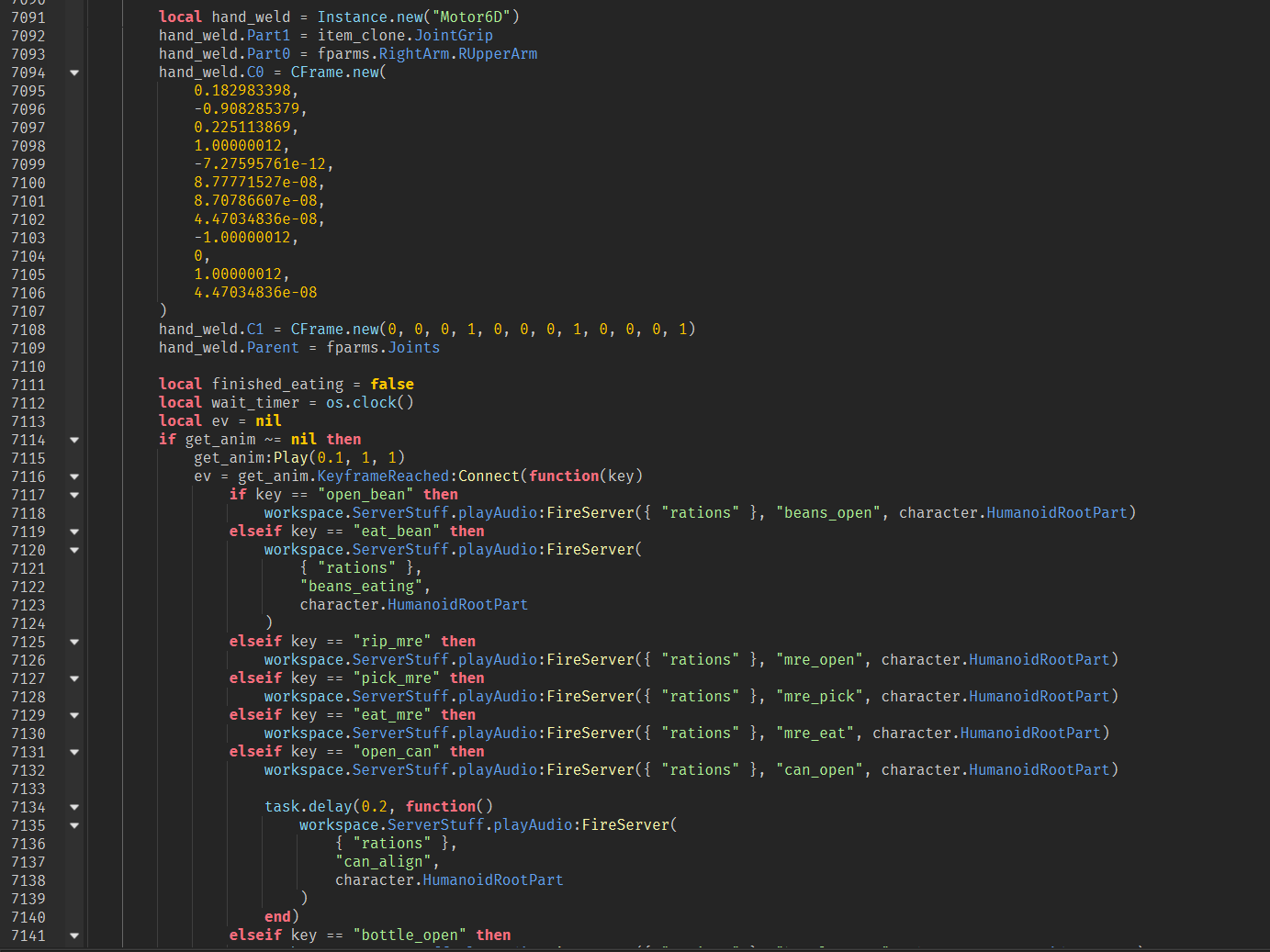Collapse the CFrame.new block at line 7094
This screenshot has height=952, width=1270.
(73, 72)
